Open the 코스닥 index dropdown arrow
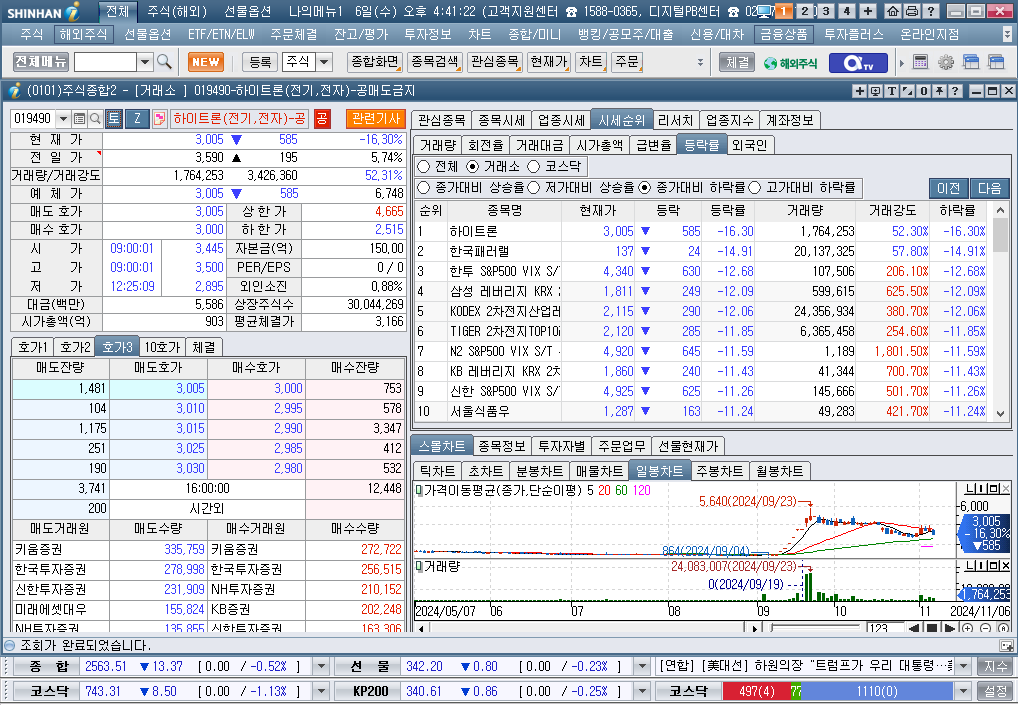Screen dimensions: 1018x705 point(321,691)
